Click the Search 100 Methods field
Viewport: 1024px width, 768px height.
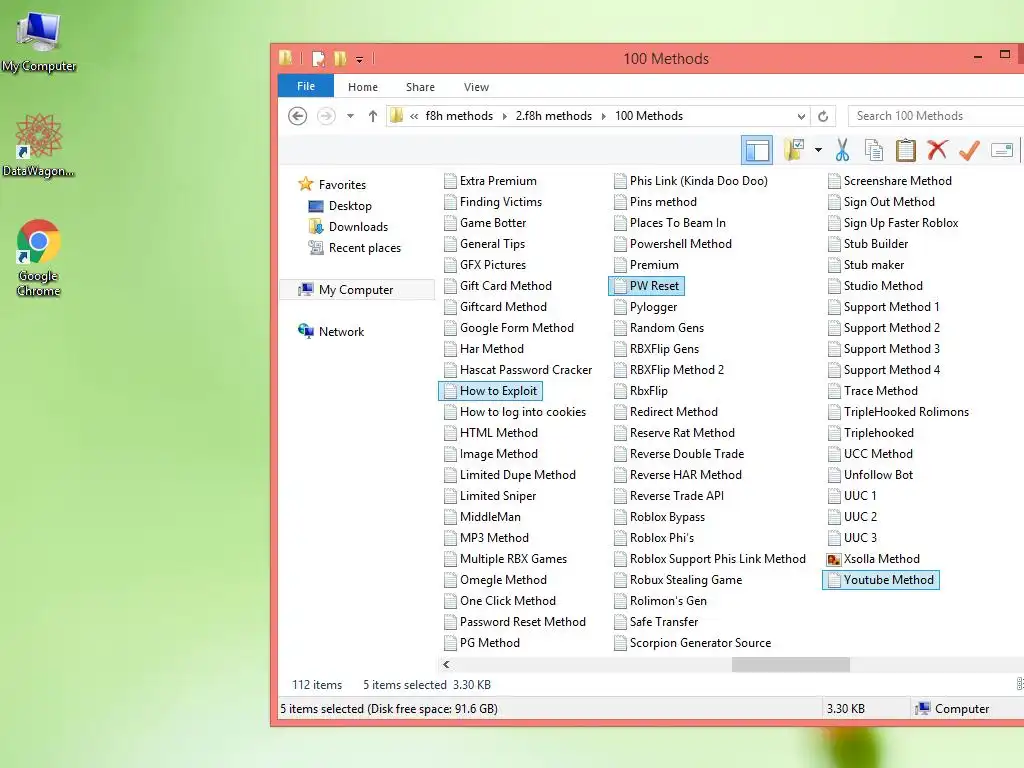coord(936,116)
